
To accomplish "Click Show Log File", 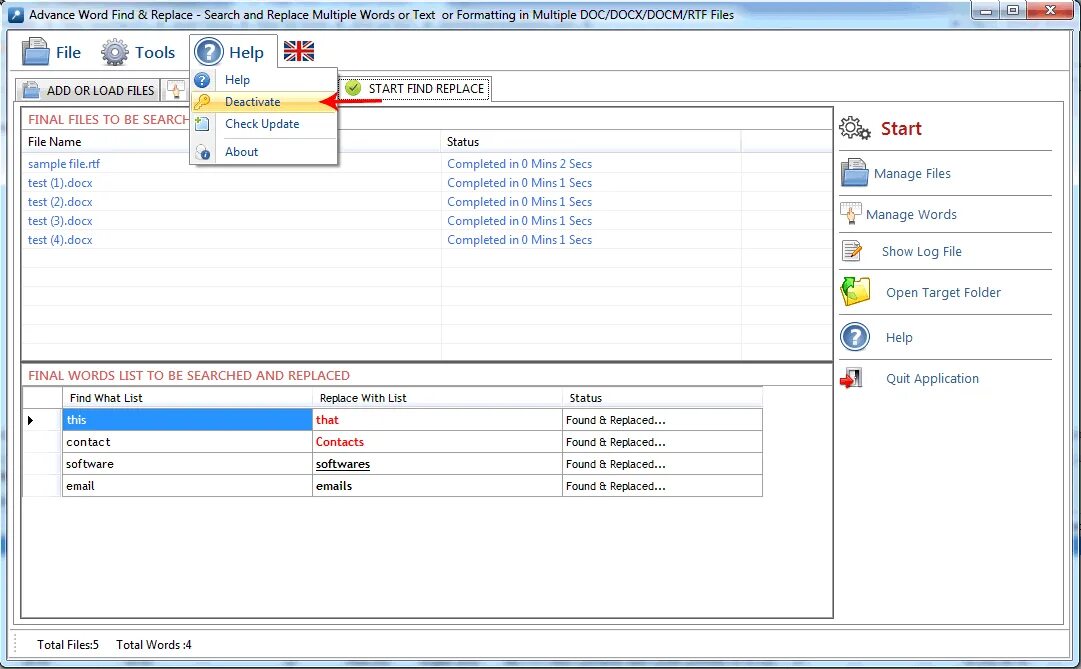I will pyautogui.click(x=922, y=252).
